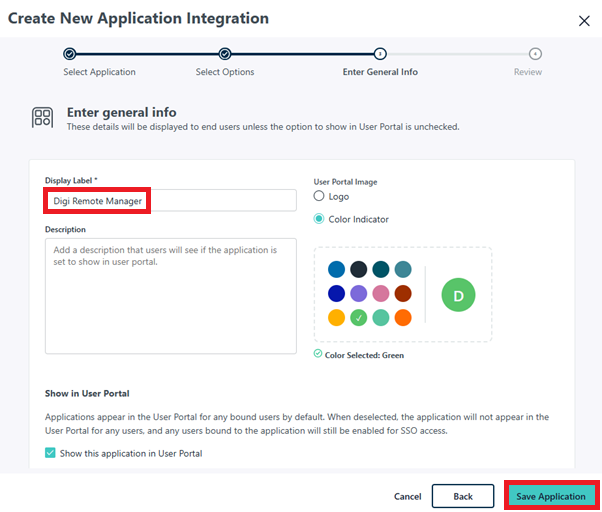Click into the Description text area
Image resolution: width=602 pixels, height=512 pixels.
[x=170, y=295]
